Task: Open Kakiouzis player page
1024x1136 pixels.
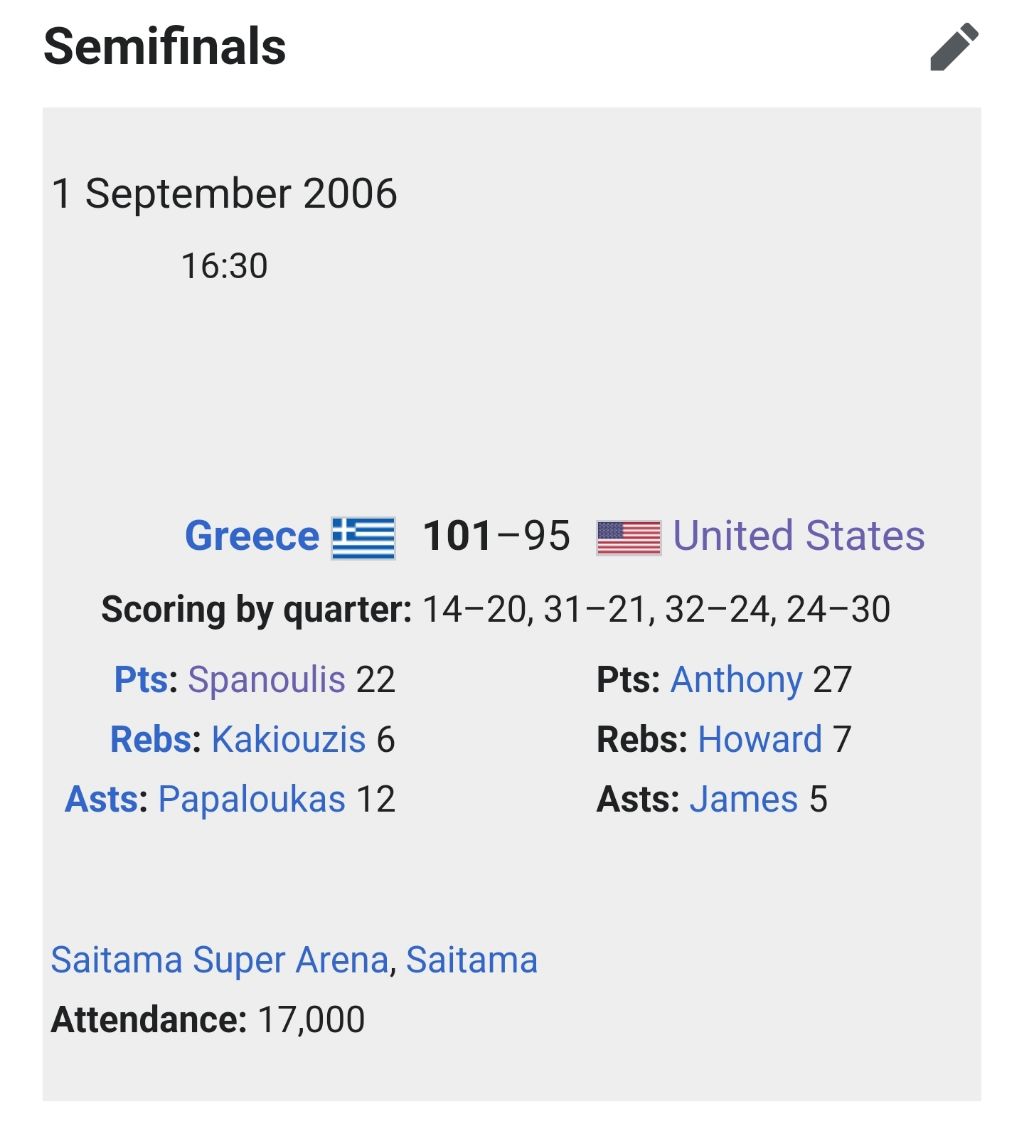Action: click(288, 740)
